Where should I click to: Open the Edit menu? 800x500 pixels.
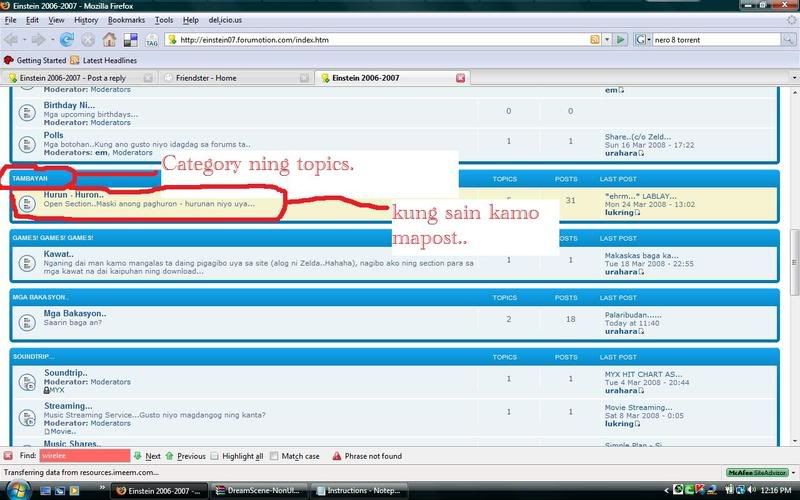tap(32, 20)
